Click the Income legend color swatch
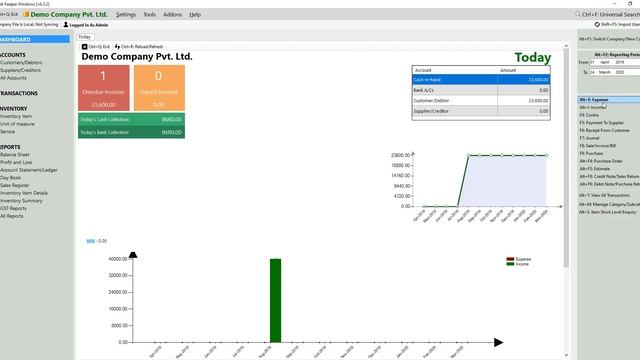Viewport: 640px width, 360px height. [510, 264]
